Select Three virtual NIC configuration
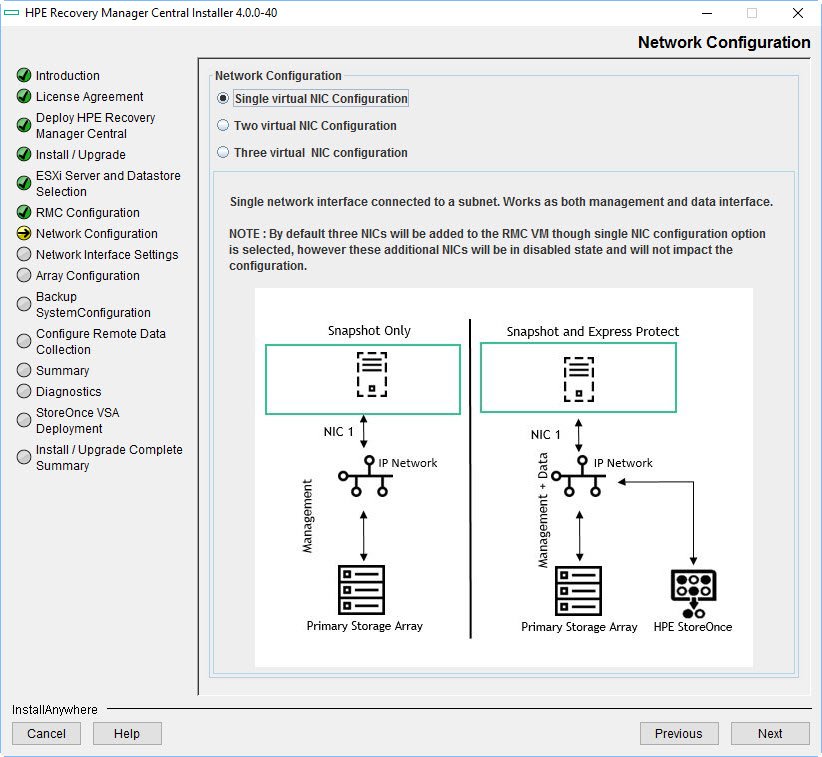The image size is (822, 757). tap(222, 152)
